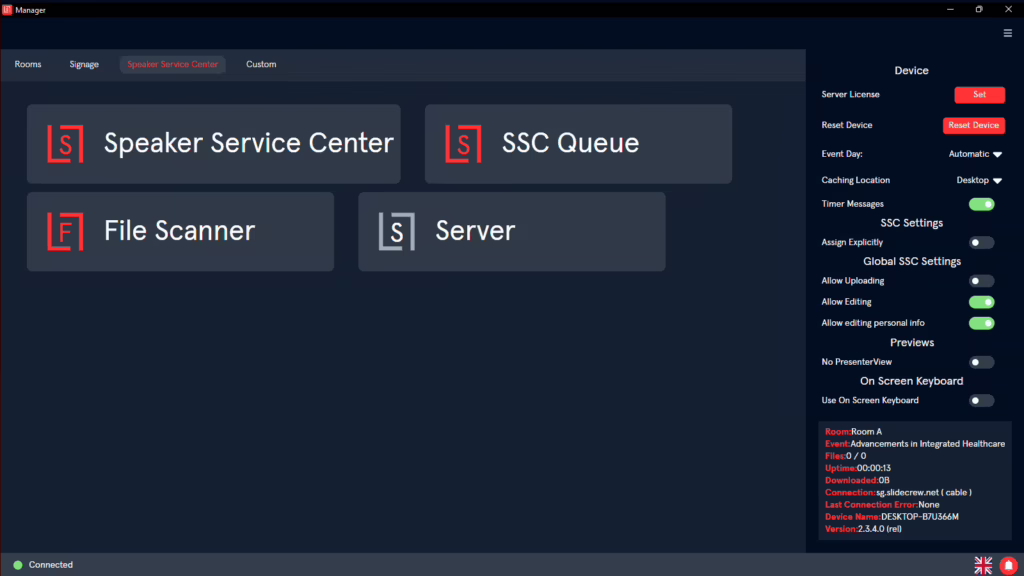Click the SSC Queue tile icon
Screen dimensions: 1024x576
463,144
